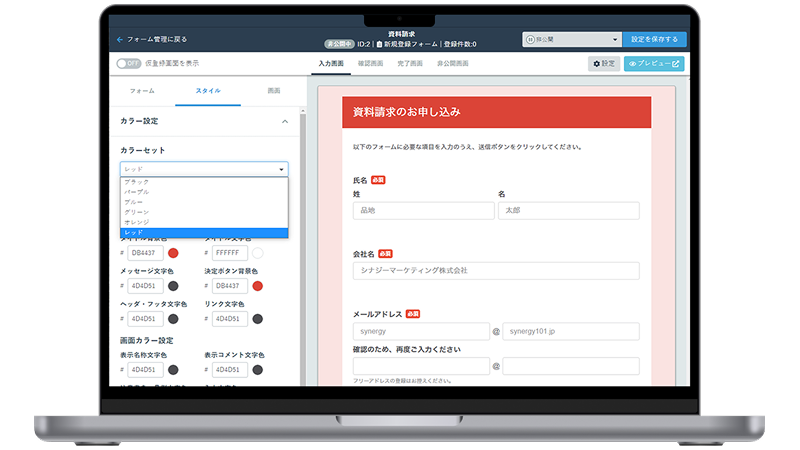The image size is (800, 450).
Task: Click the empty email confirmation domain field
Action: pos(571,366)
